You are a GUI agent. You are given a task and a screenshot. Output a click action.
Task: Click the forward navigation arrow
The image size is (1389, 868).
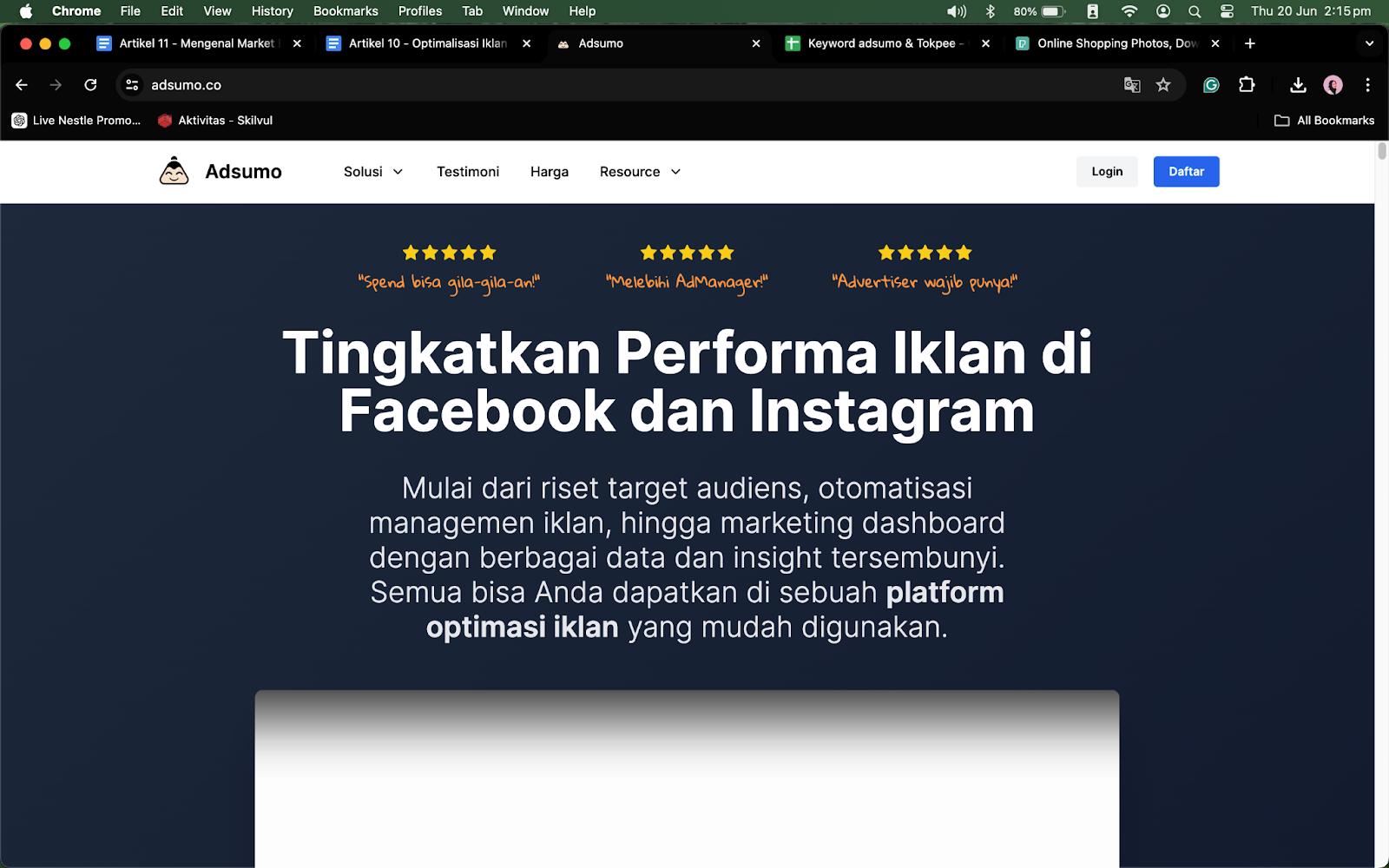pyautogui.click(x=56, y=85)
